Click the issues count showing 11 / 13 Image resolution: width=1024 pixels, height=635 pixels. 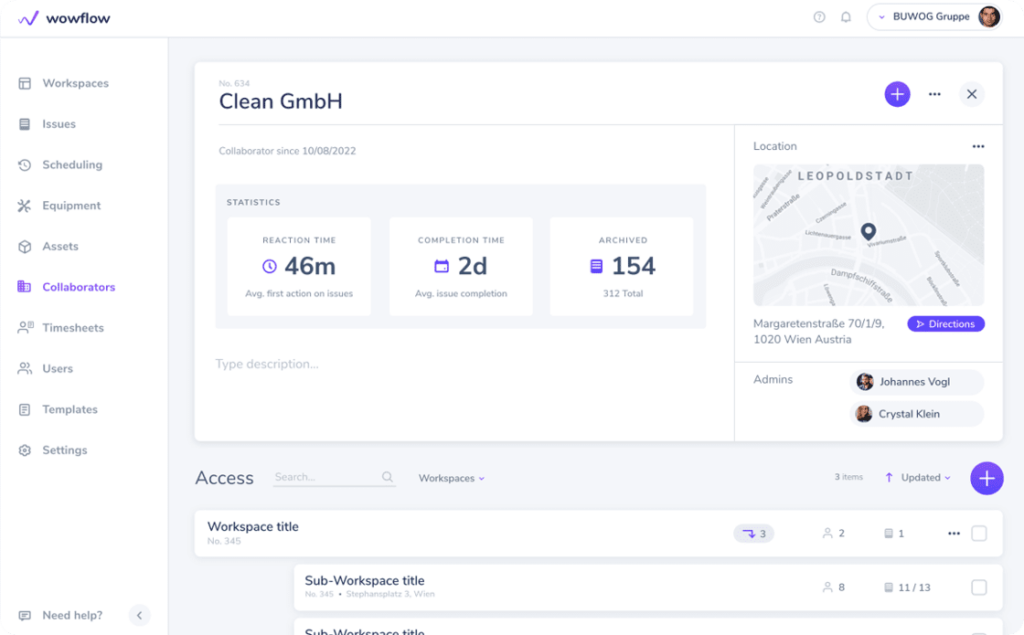click(907, 587)
